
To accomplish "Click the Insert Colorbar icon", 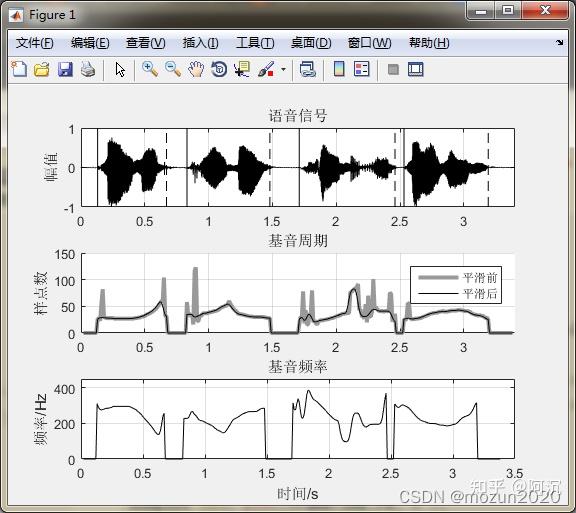I will coord(339,69).
